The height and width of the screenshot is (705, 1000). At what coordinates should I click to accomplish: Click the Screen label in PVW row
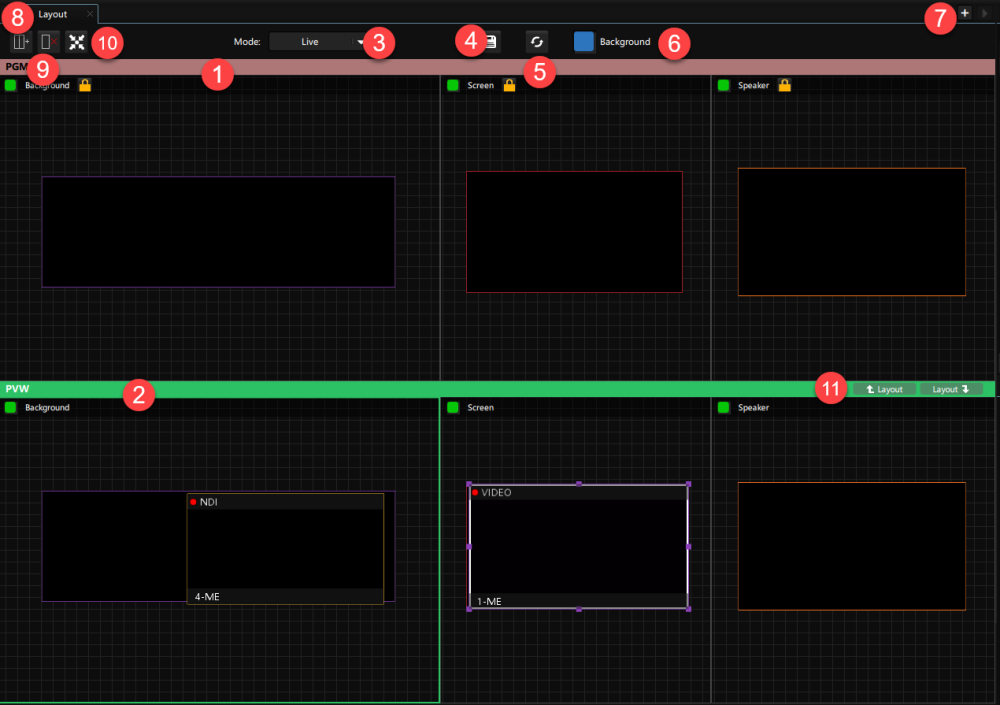[x=480, y=407]
